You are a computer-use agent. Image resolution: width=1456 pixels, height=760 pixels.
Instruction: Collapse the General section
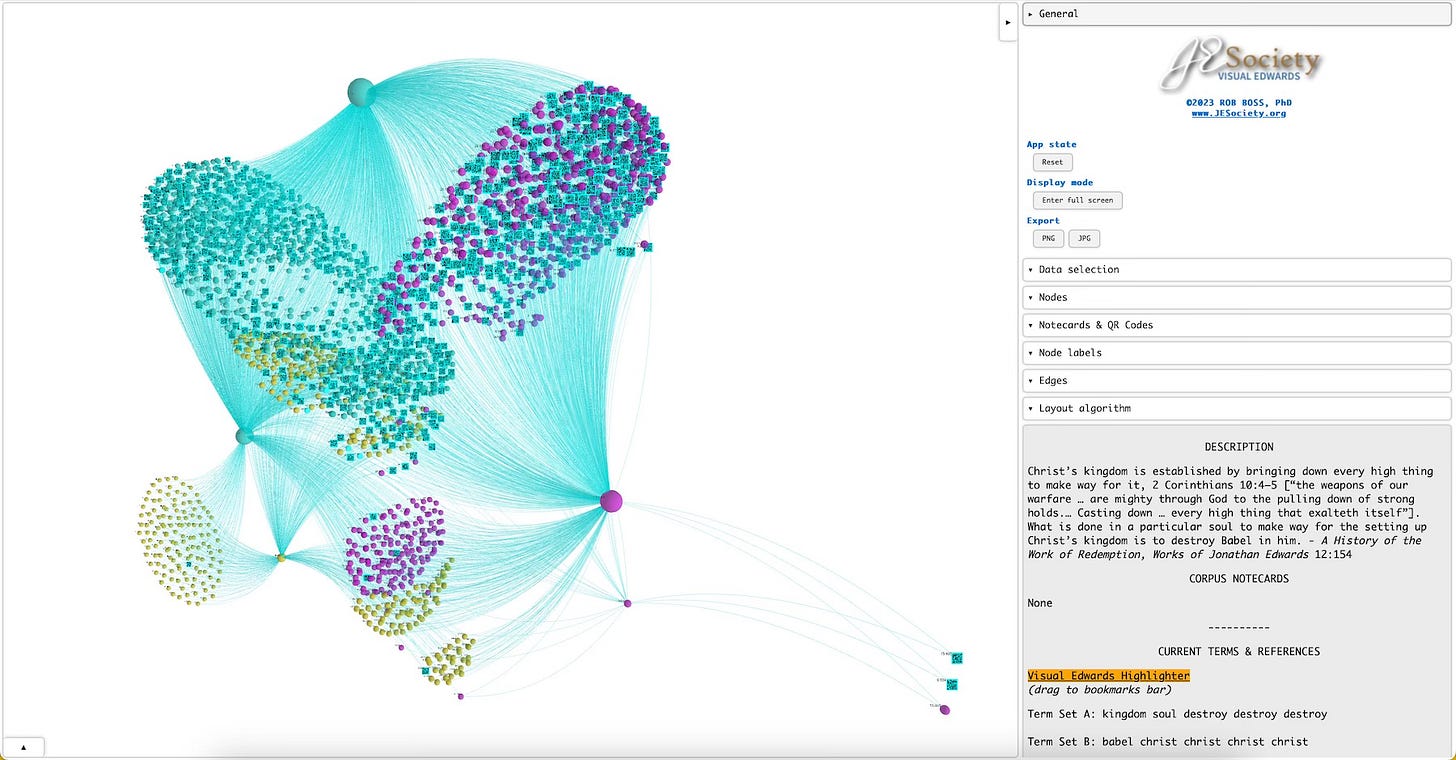pyautogui.click(x=1236, y=14)
